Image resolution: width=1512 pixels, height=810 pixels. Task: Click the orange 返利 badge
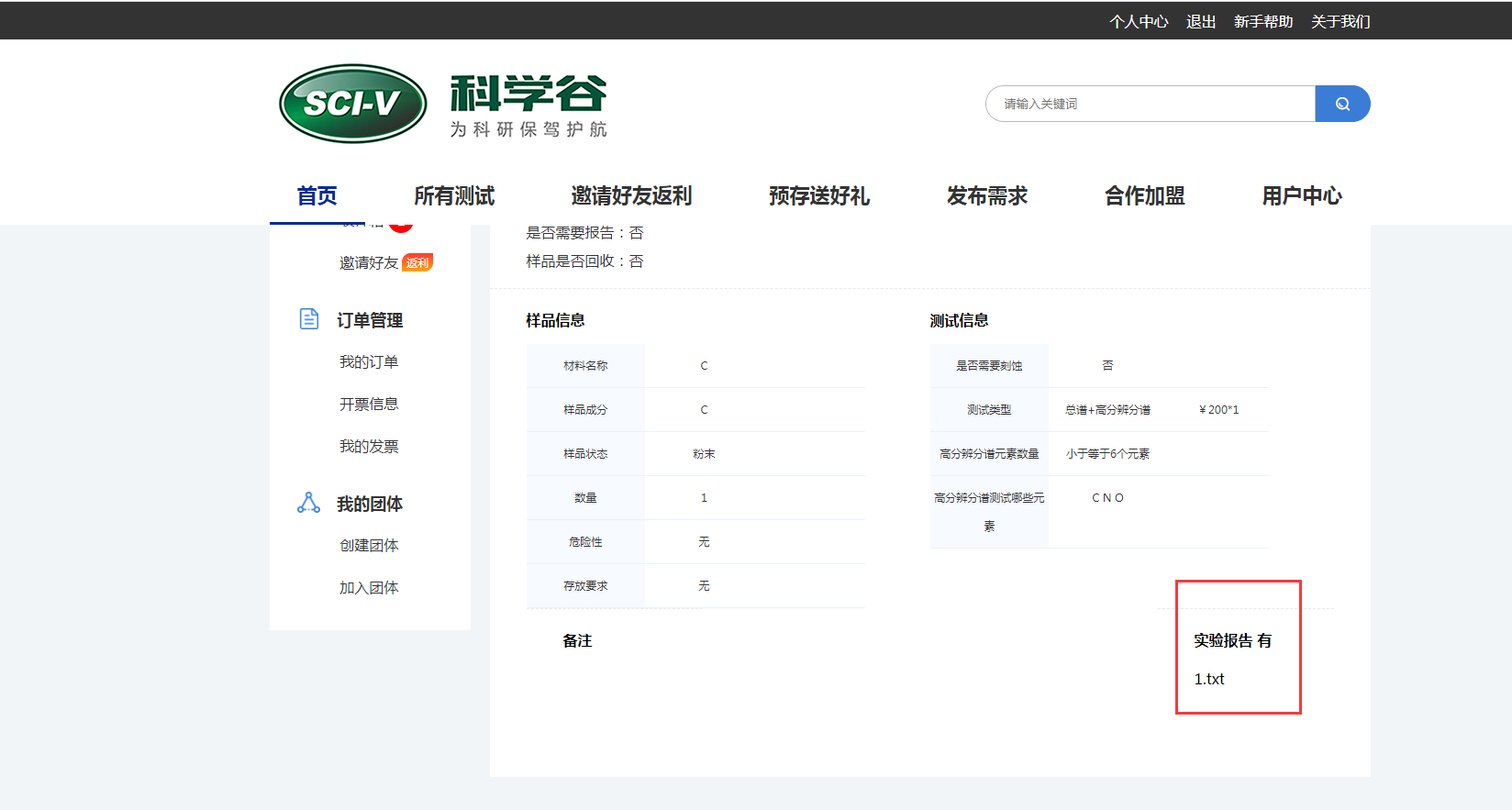[x=417, y=263]
